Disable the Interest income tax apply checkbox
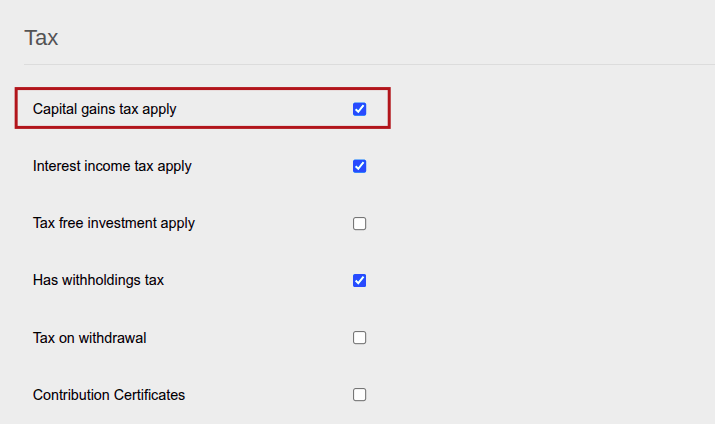The width and height of the screenshot is (715, 424). tap(359, 166)
